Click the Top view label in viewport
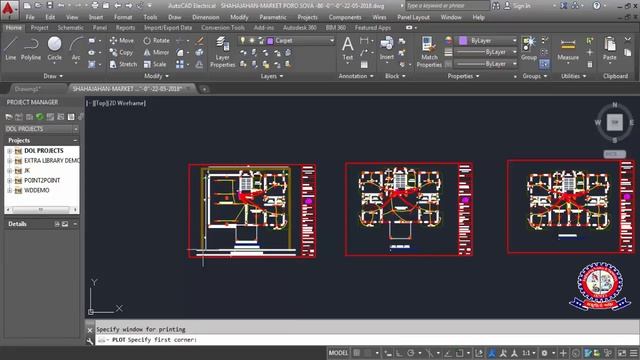 [x=100, y=103]
